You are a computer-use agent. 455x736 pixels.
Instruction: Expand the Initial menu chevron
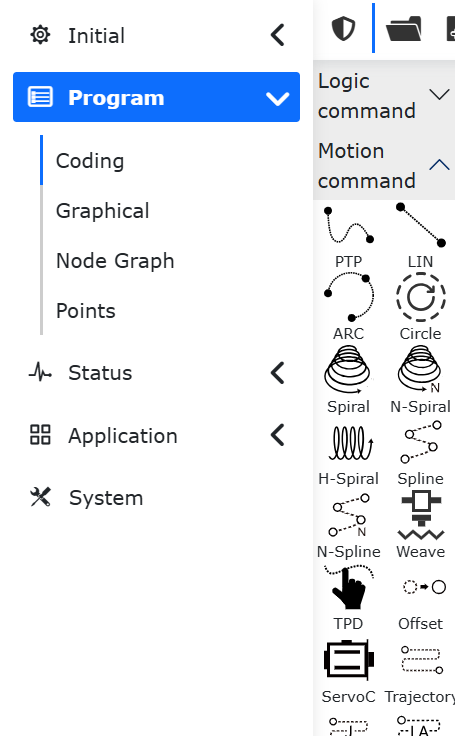(278, 35)
